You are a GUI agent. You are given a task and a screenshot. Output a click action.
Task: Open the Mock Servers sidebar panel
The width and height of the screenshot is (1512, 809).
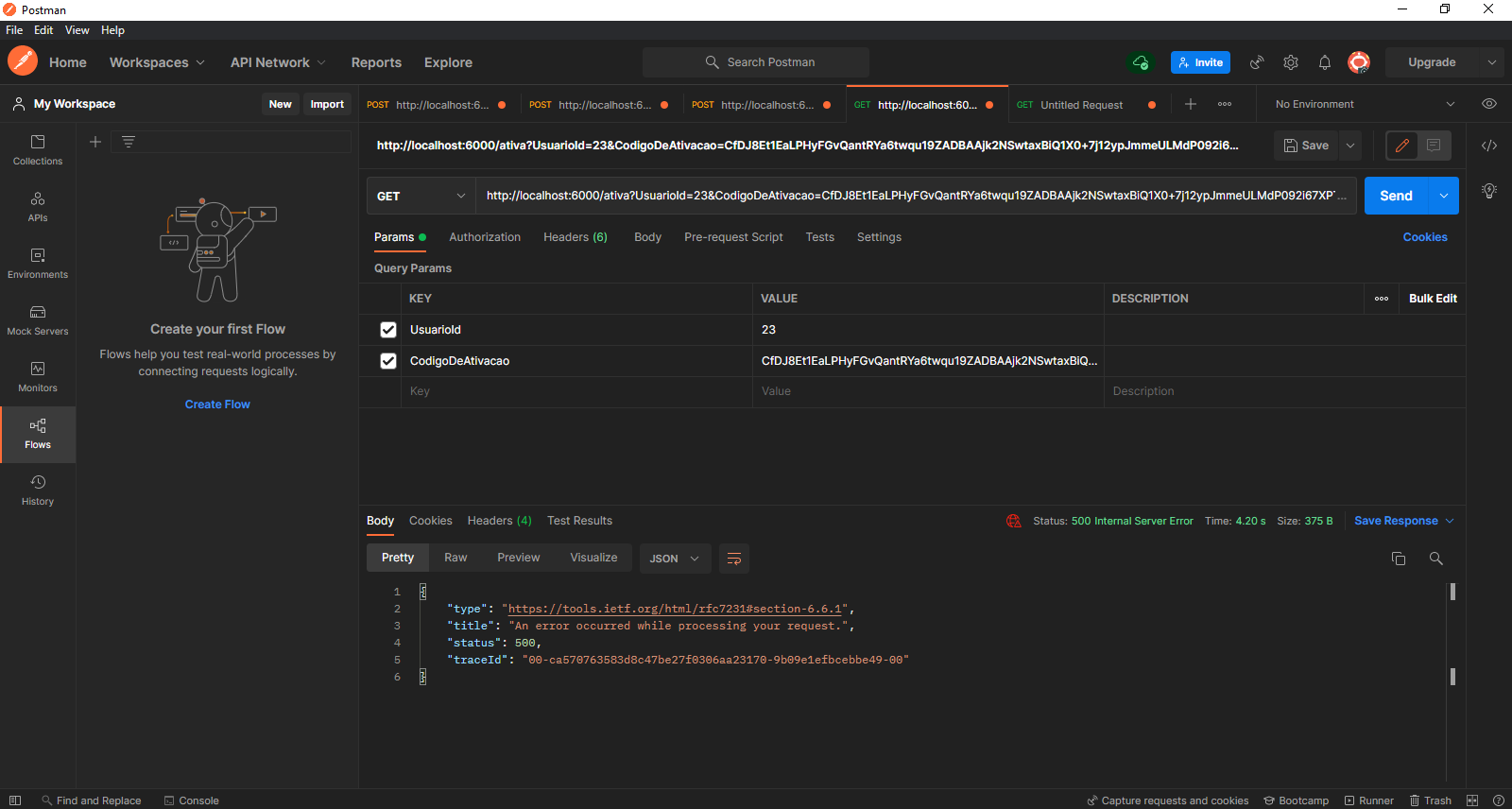pos(38,319)
